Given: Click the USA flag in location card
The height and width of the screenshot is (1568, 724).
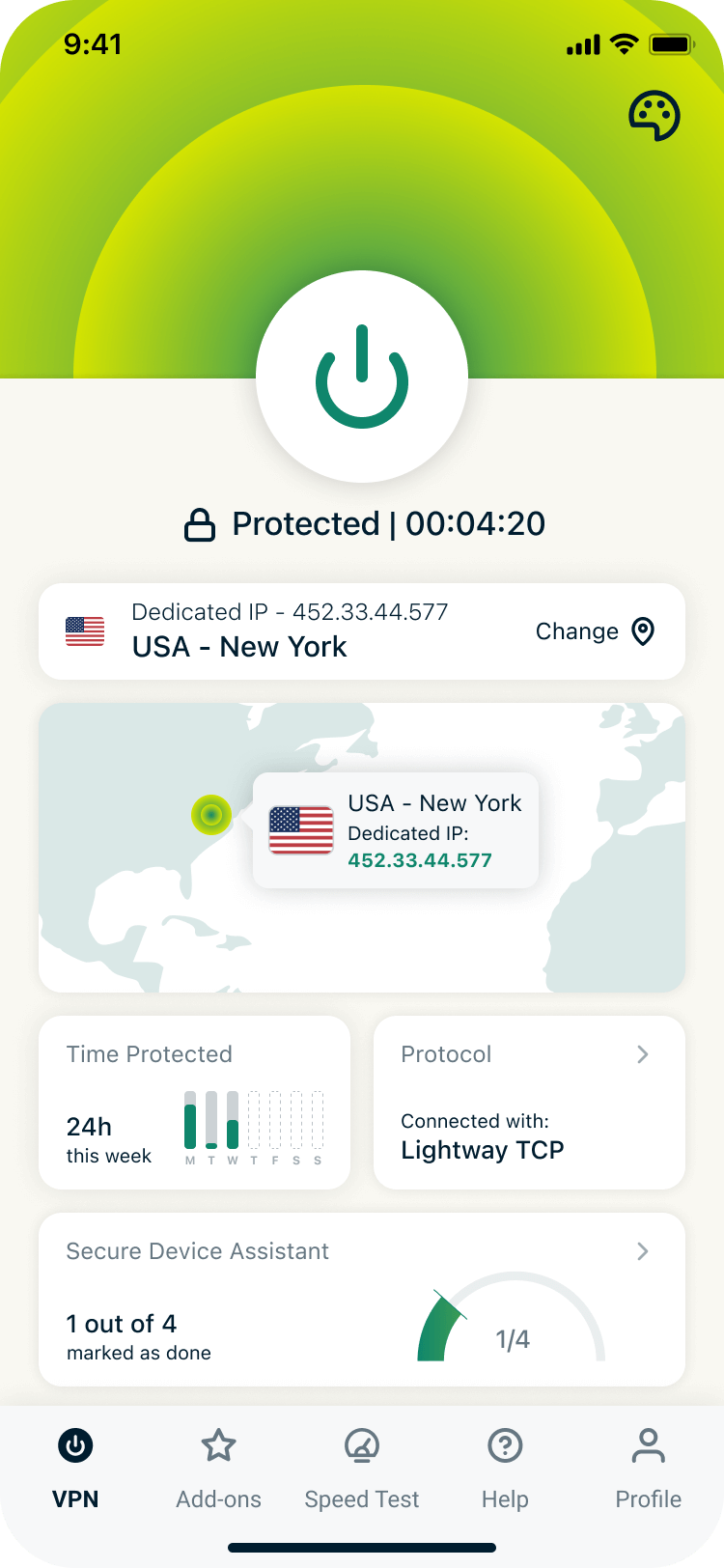Looking at the screenshot, I should click(x=85, y=631).
